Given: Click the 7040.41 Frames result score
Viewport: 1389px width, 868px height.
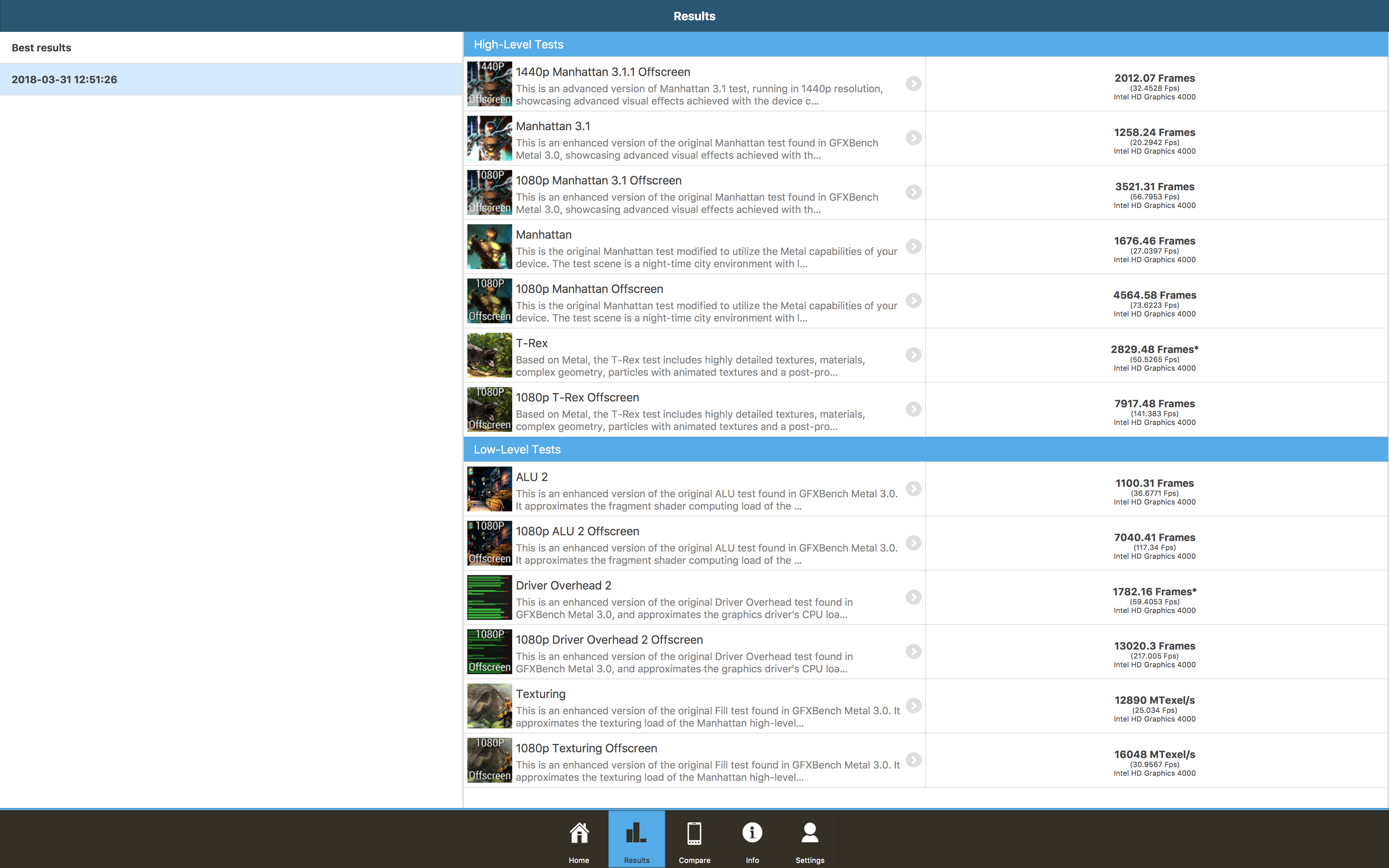Looking at the screenshot, I should 1154,537.
